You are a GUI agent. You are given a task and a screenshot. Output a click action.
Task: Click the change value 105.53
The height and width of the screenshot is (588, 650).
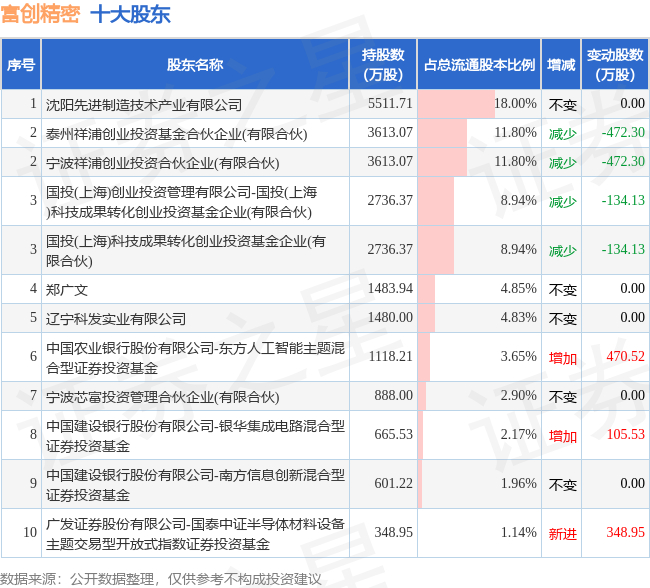tap(626, 434)
